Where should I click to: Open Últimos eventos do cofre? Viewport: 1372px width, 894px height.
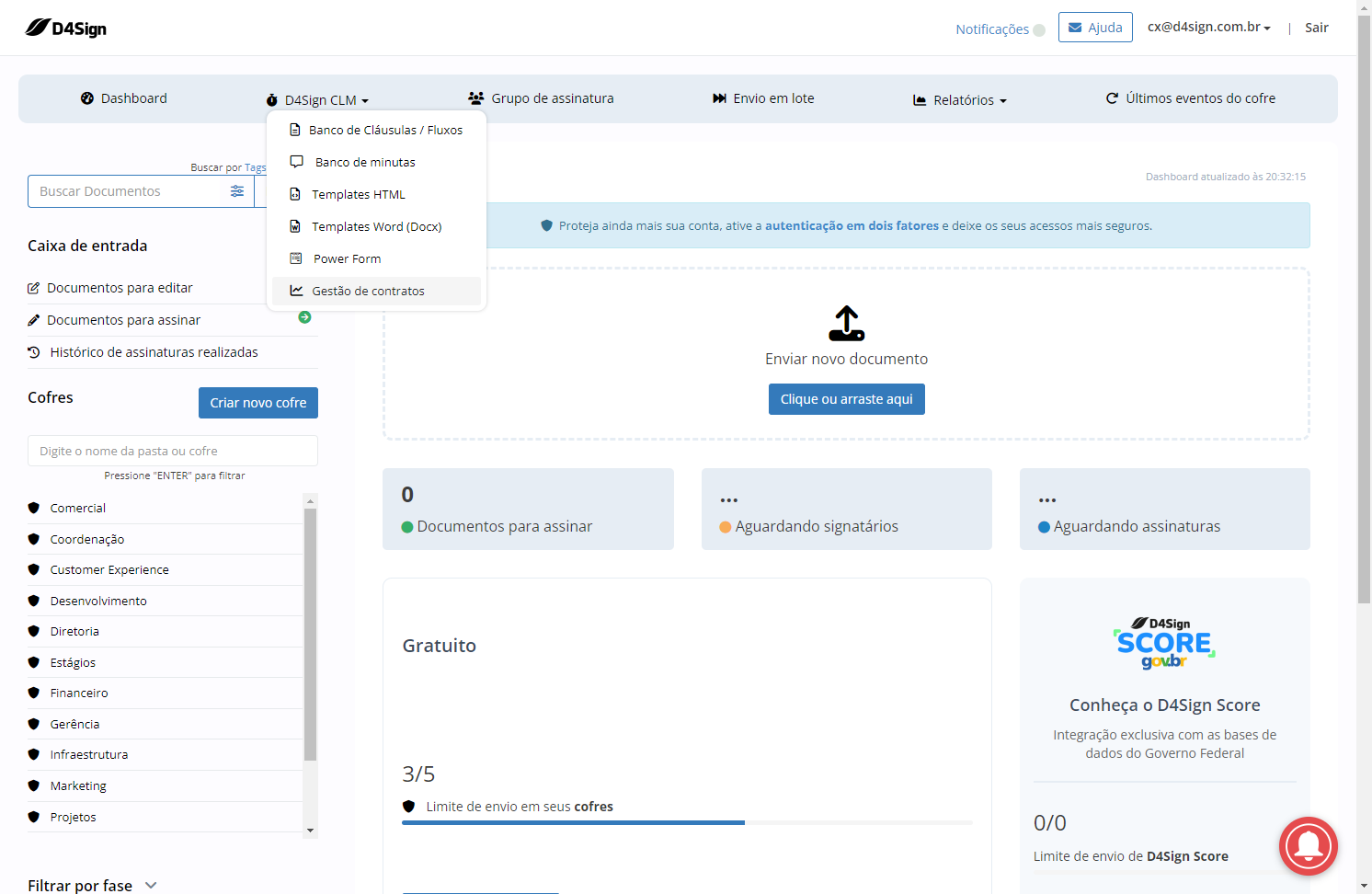pos(1191,98)
